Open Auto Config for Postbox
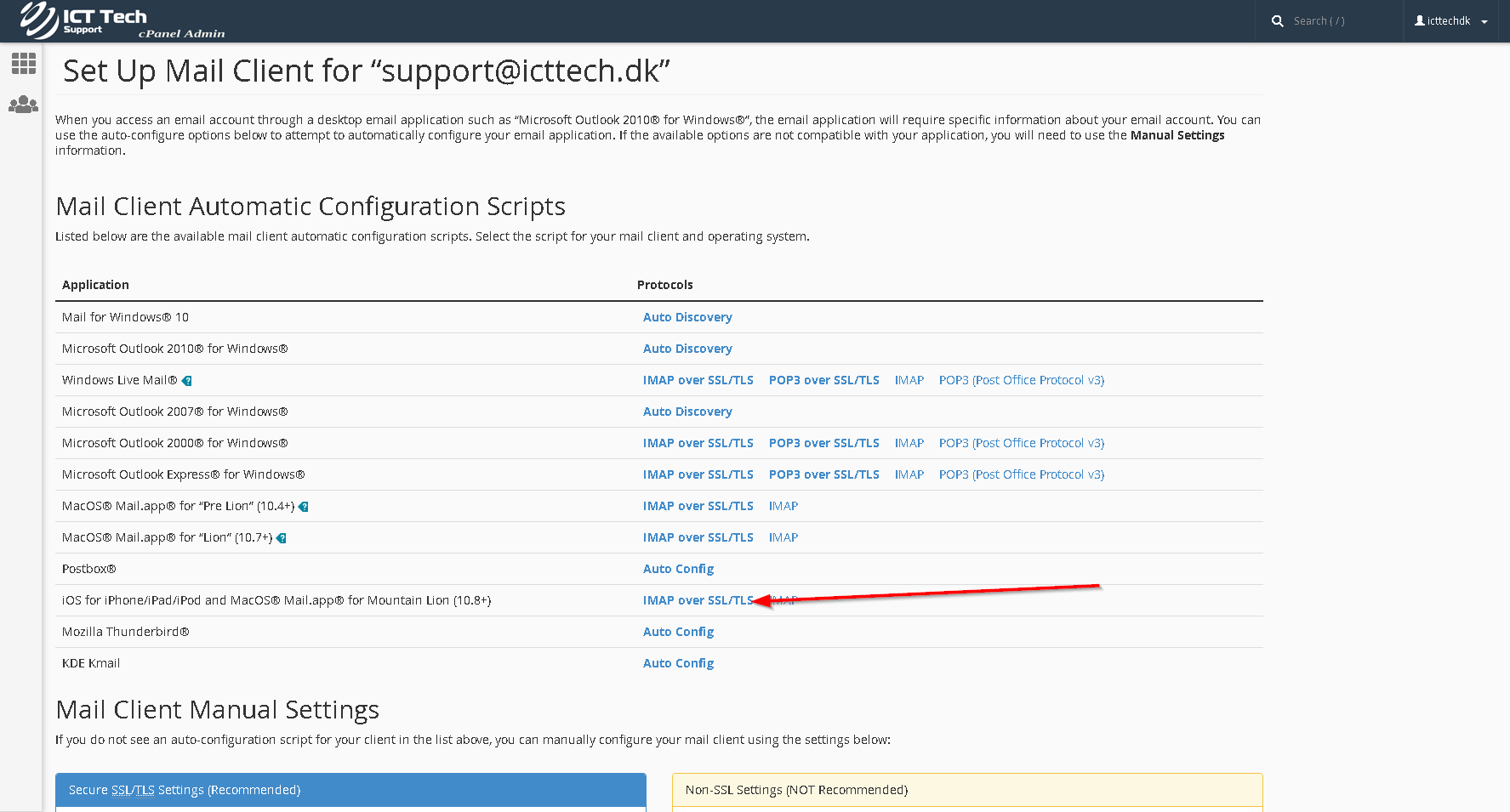The width and height of the screenshot is (1510, 812). (x=678, y=568)
